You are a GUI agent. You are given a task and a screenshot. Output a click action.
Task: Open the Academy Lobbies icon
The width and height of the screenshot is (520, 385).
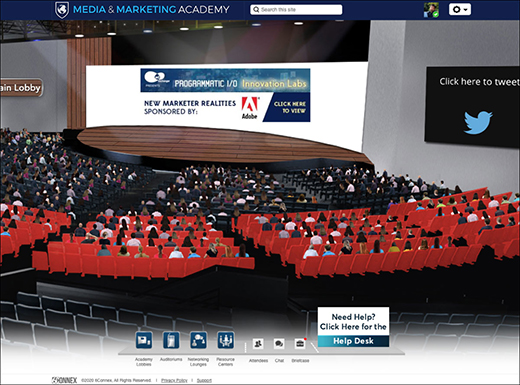pyautogui.click(x=144, y=340)
